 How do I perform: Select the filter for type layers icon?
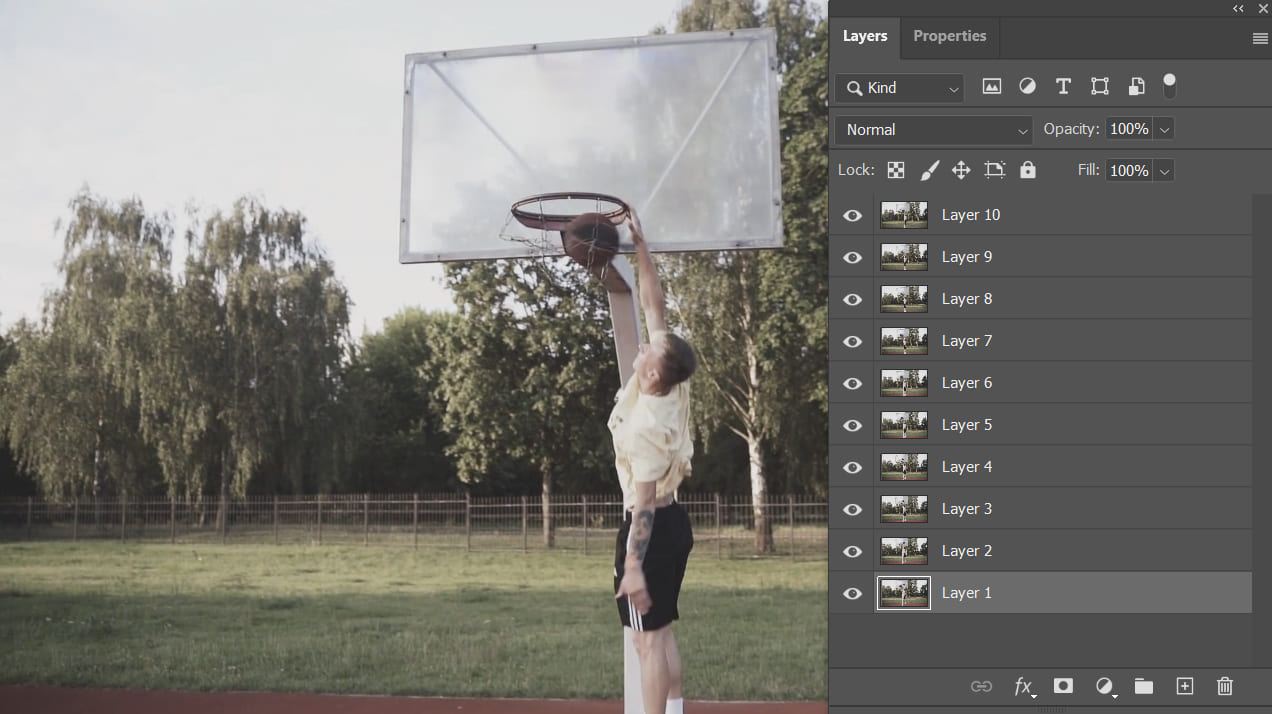pyautogui.click(x=1063, y=86)
